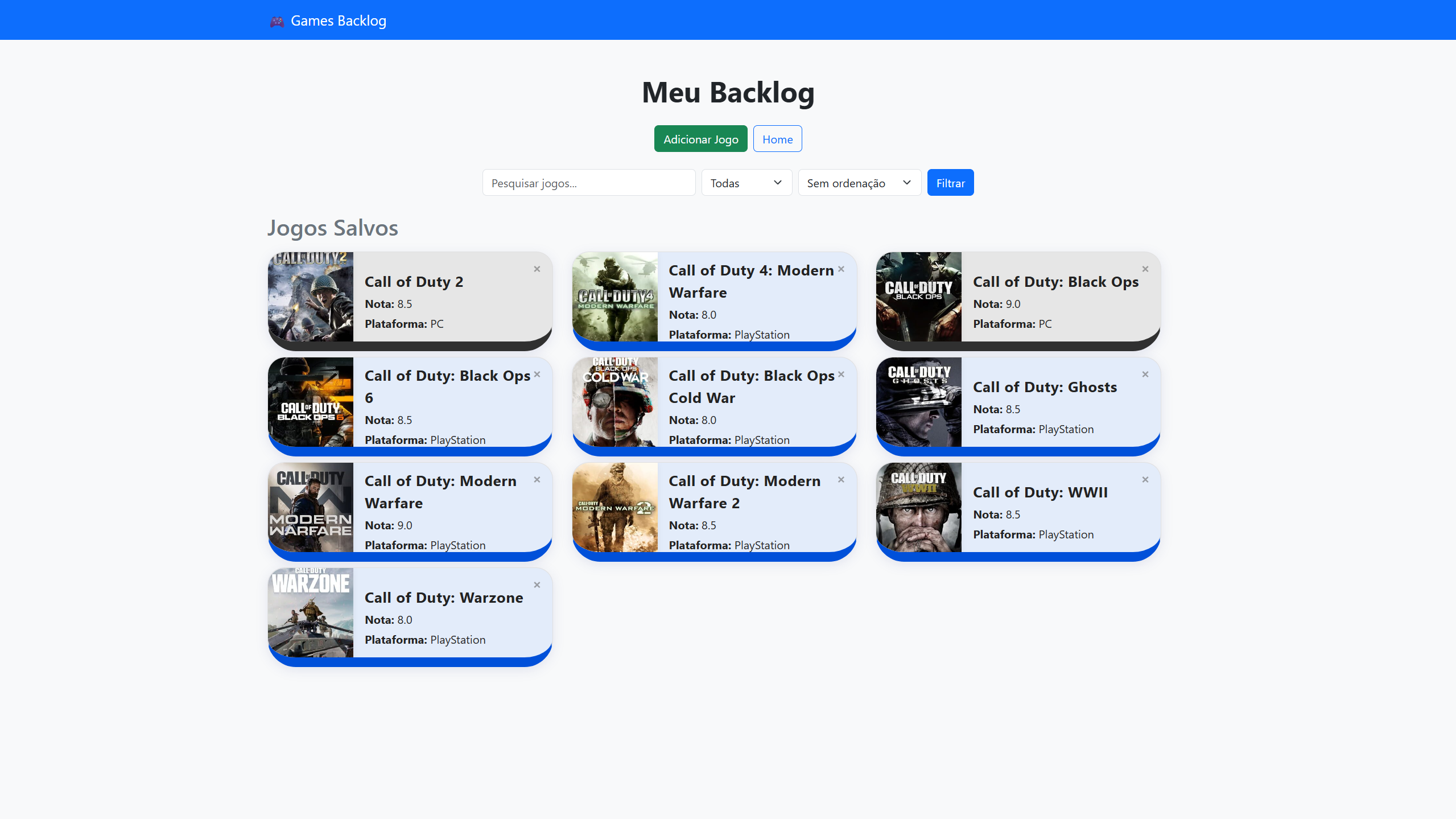This screenshot has width=1456, height=819.
Task: Click the game controller logo icon
Action: (277, 22)
